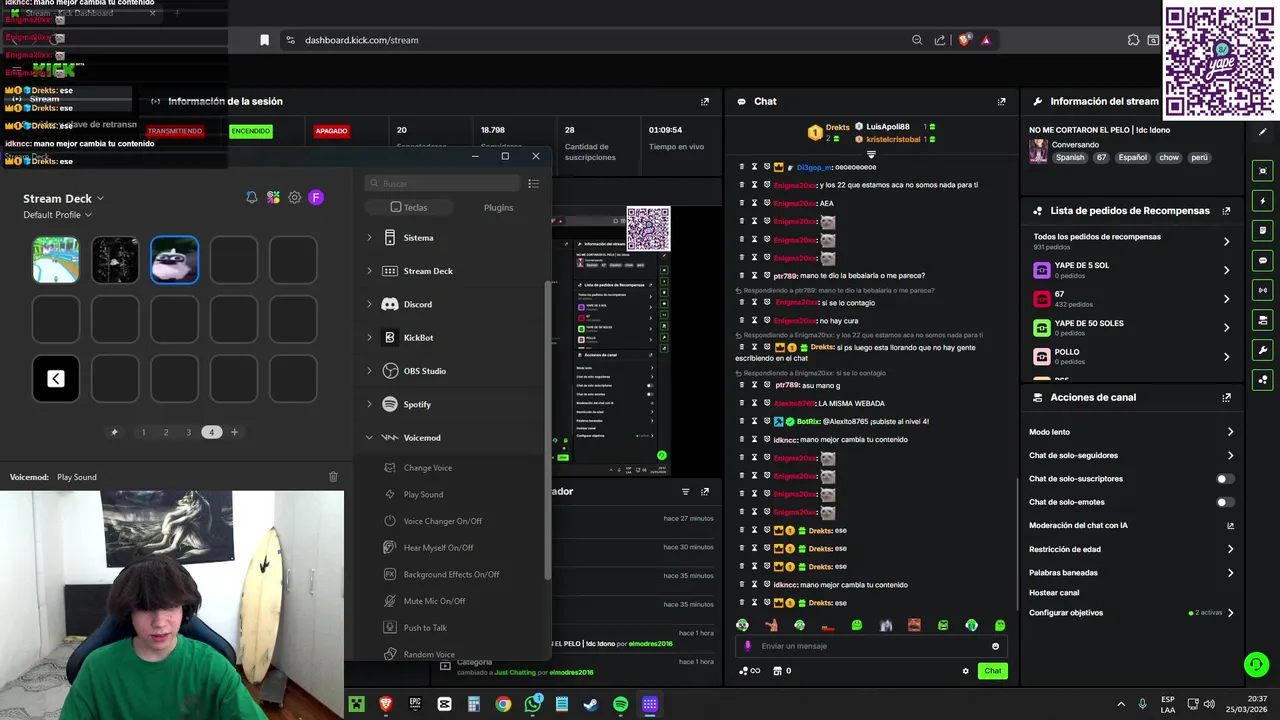Select the Teclas tab
Screen dimensions: 1280x720
pyautogui.click(x=409, y=207)
